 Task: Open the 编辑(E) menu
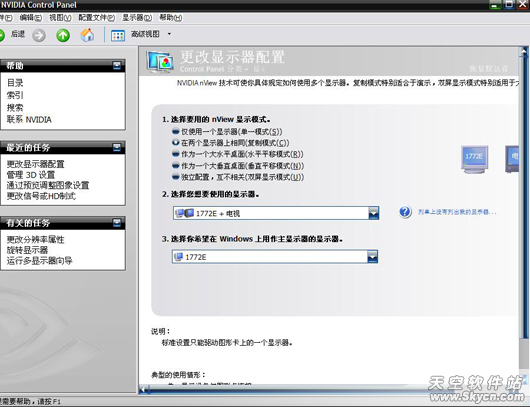(30, 18)
